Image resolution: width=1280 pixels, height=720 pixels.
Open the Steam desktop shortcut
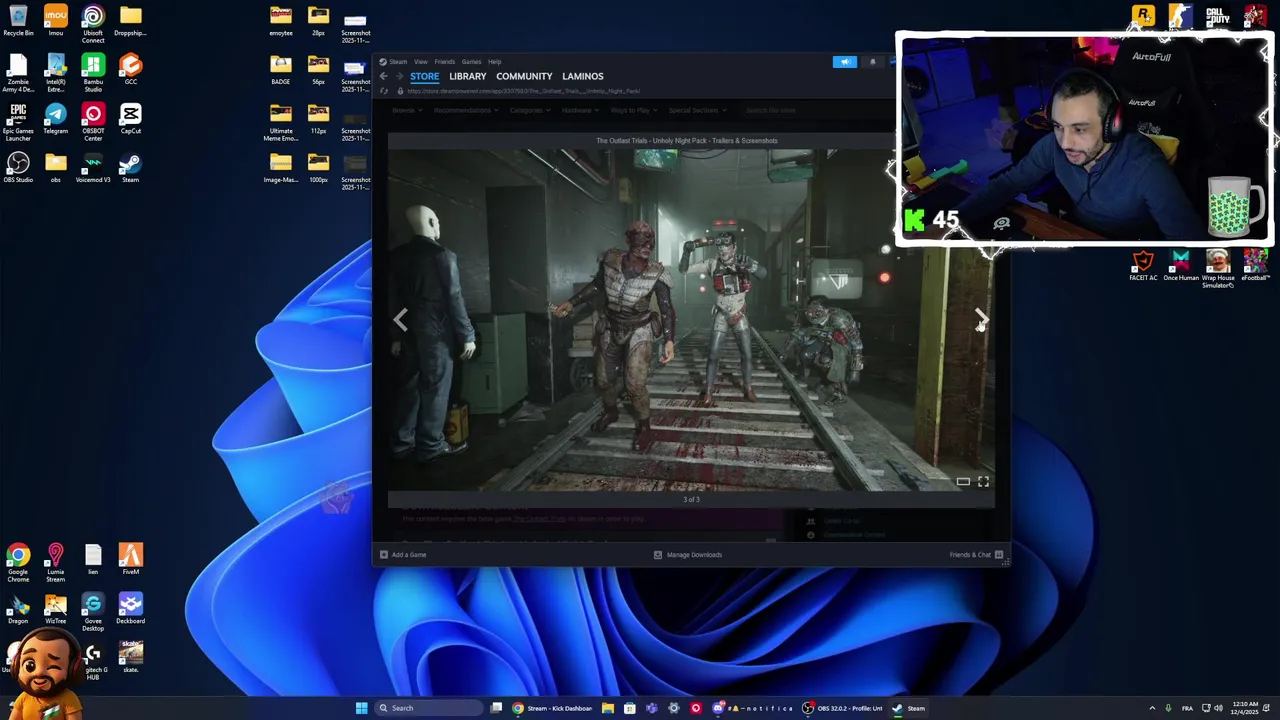tap(130, 168)
